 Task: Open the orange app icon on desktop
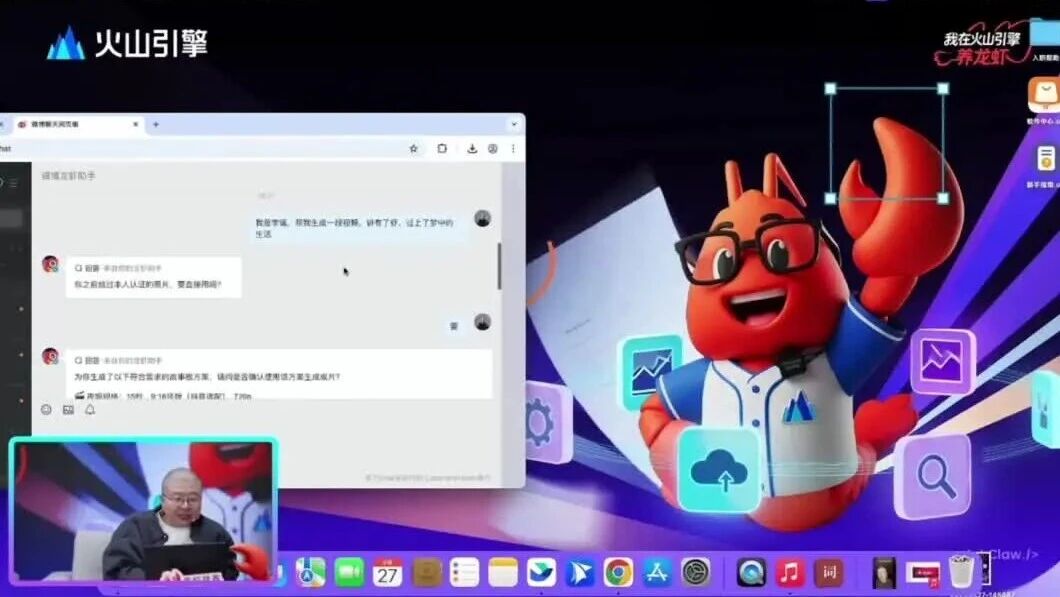point(1045,95)
